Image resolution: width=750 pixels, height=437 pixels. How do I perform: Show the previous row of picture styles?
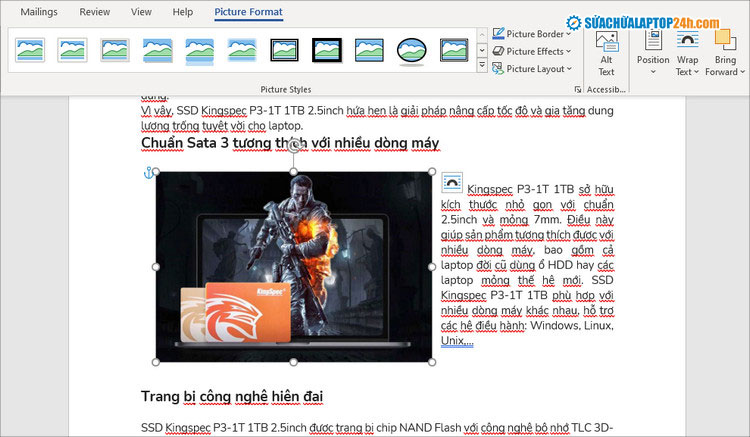[482, 35]
